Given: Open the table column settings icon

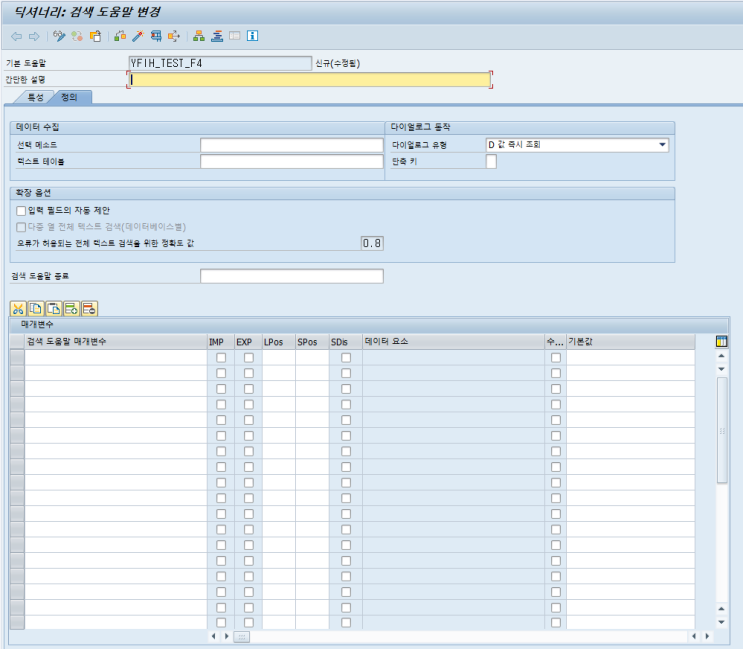Looking at the screenshot, I should (721, 342).
